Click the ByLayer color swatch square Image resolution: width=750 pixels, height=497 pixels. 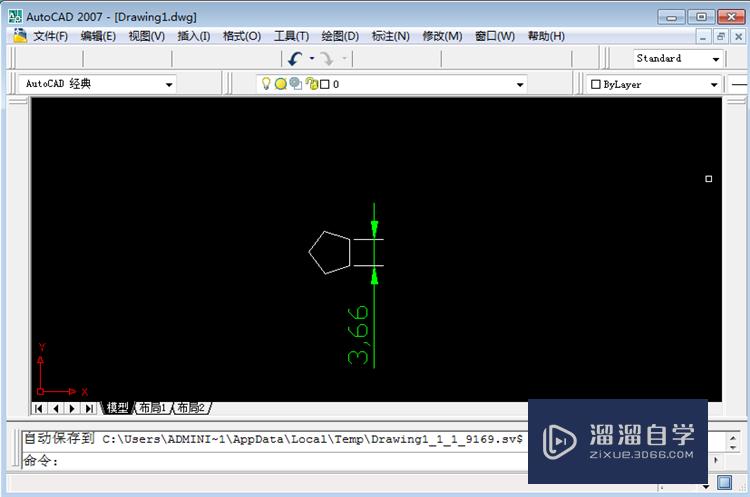[x=596, y=84]
